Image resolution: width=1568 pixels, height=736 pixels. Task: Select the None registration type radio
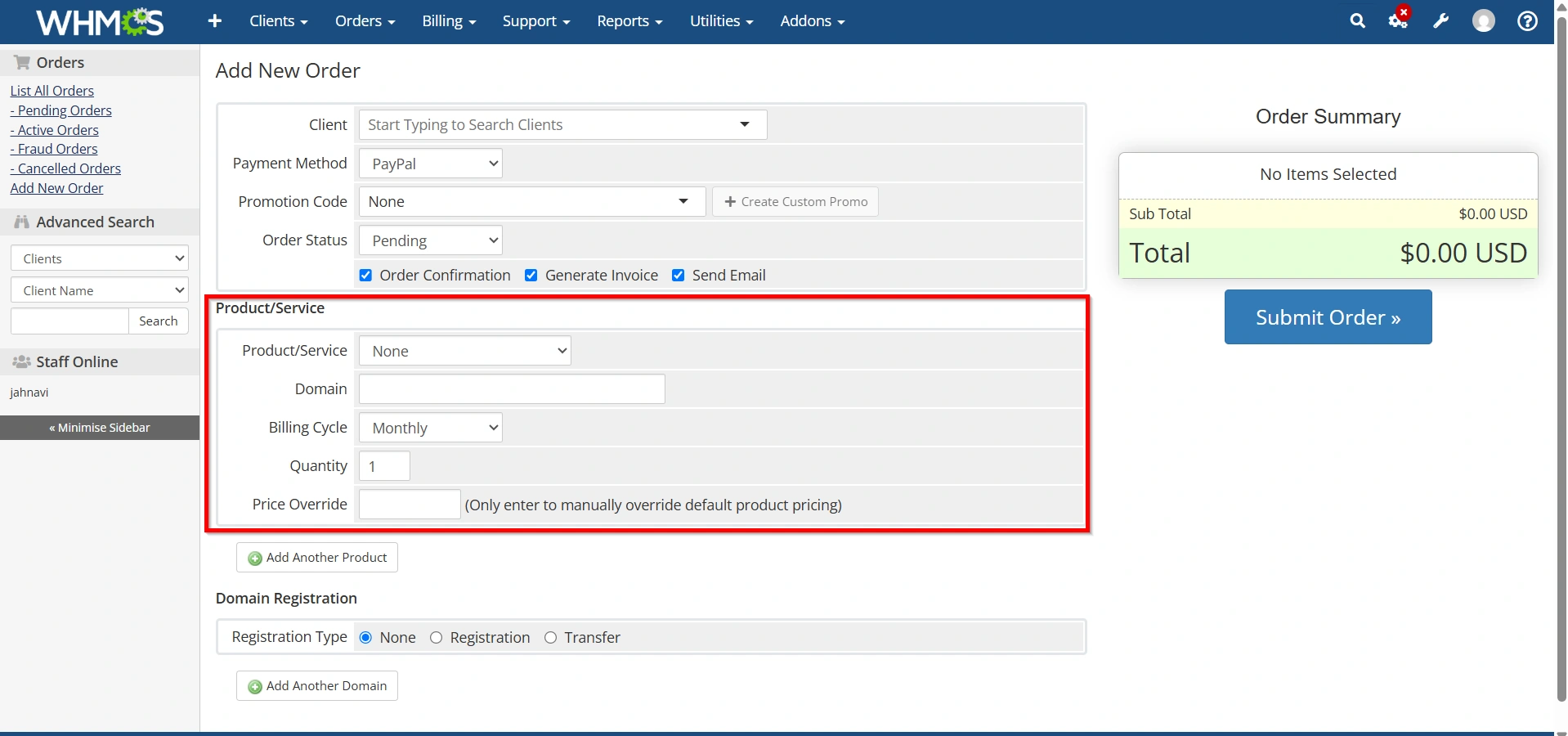tap(366, 638)
